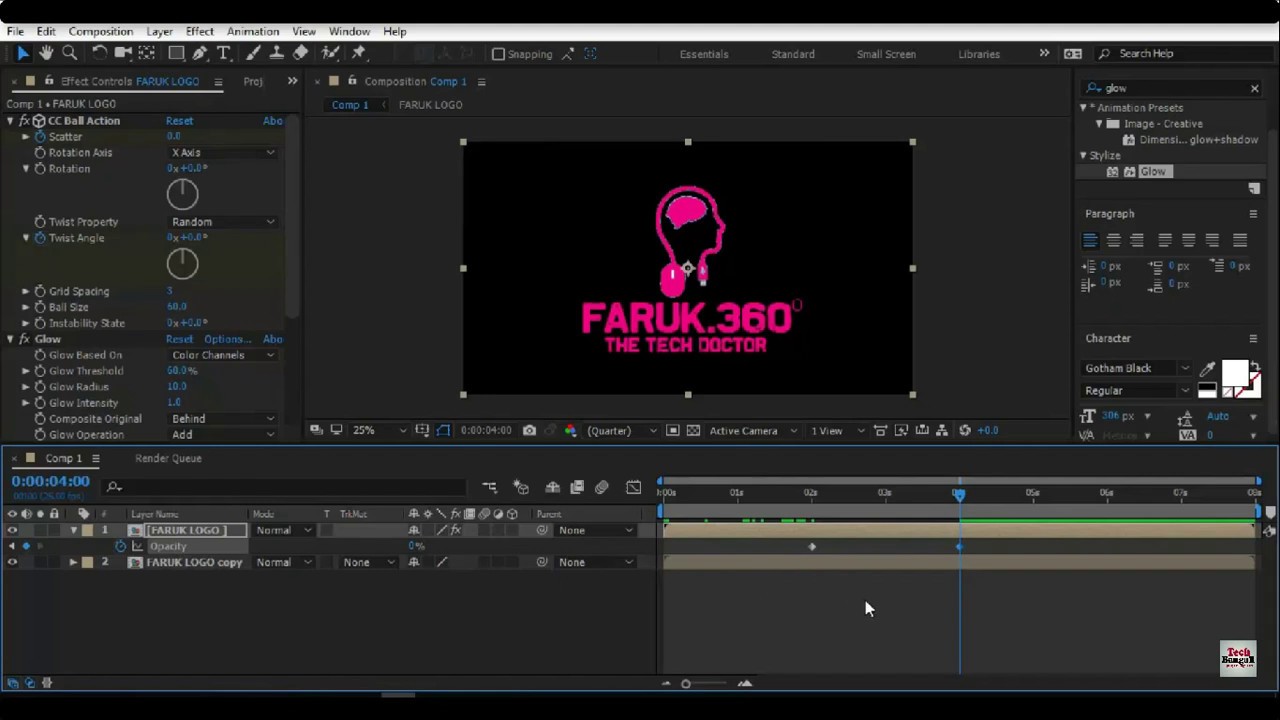Select the Roto Brush tool

(331, 53)
